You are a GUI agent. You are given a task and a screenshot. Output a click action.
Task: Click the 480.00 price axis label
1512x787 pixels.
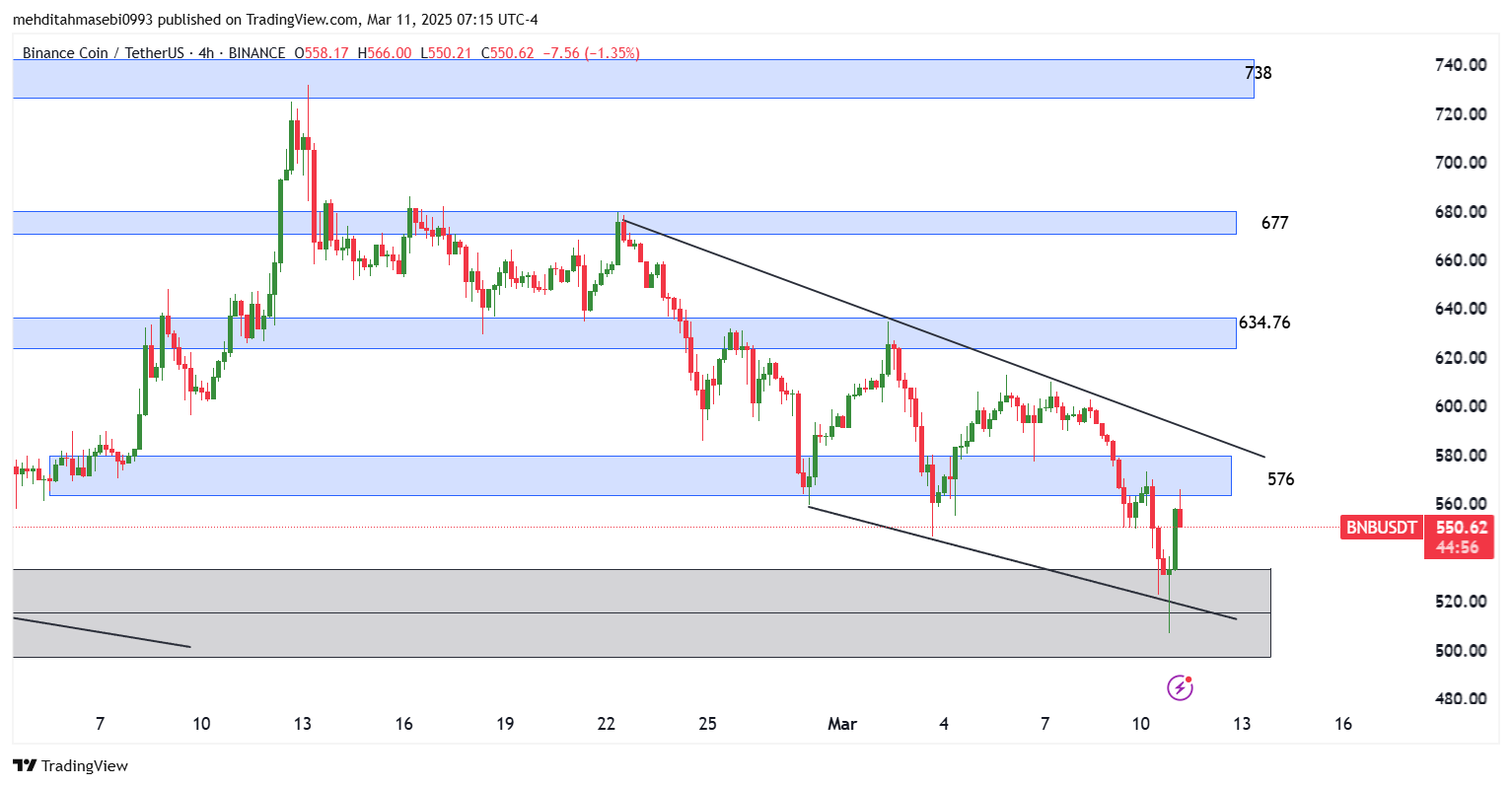1461,699
